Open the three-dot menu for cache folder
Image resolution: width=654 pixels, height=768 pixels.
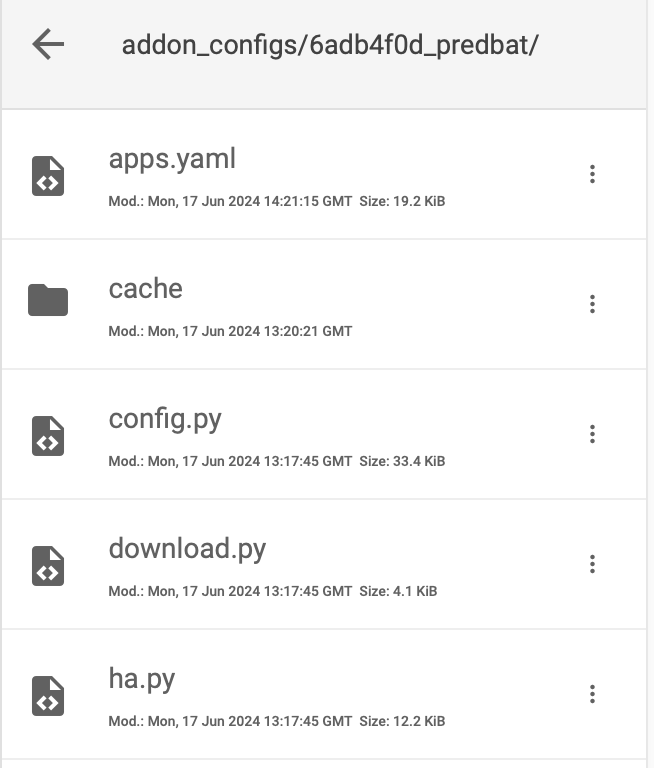tap(592, 304)
